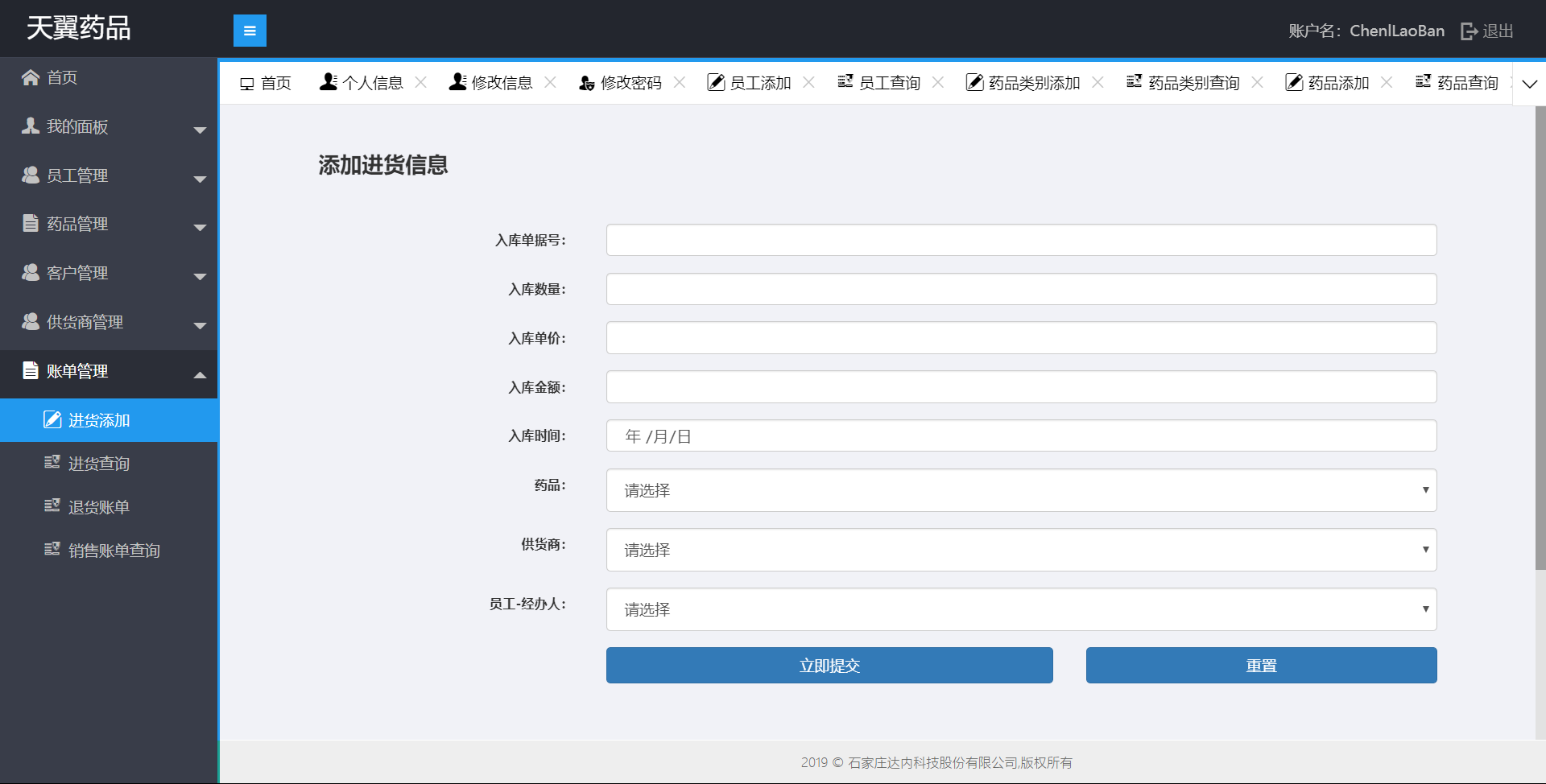Submit the form with 立即提交
This screenshot has width=1546, height=784.
pyautogui.click(x=829, y=666)
